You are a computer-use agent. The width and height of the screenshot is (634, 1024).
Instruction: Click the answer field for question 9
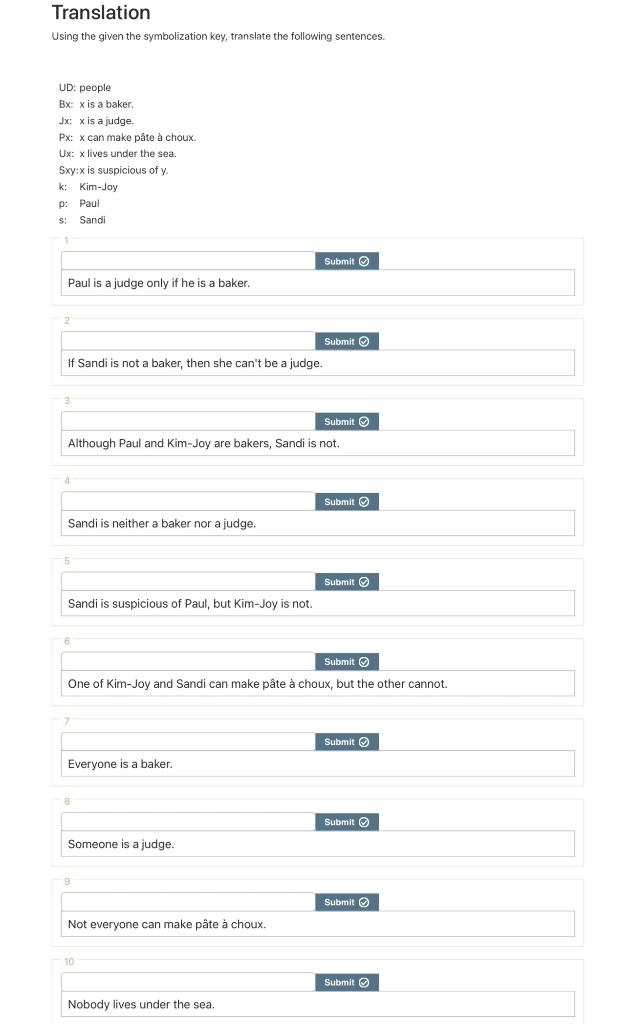coord(185,900)
